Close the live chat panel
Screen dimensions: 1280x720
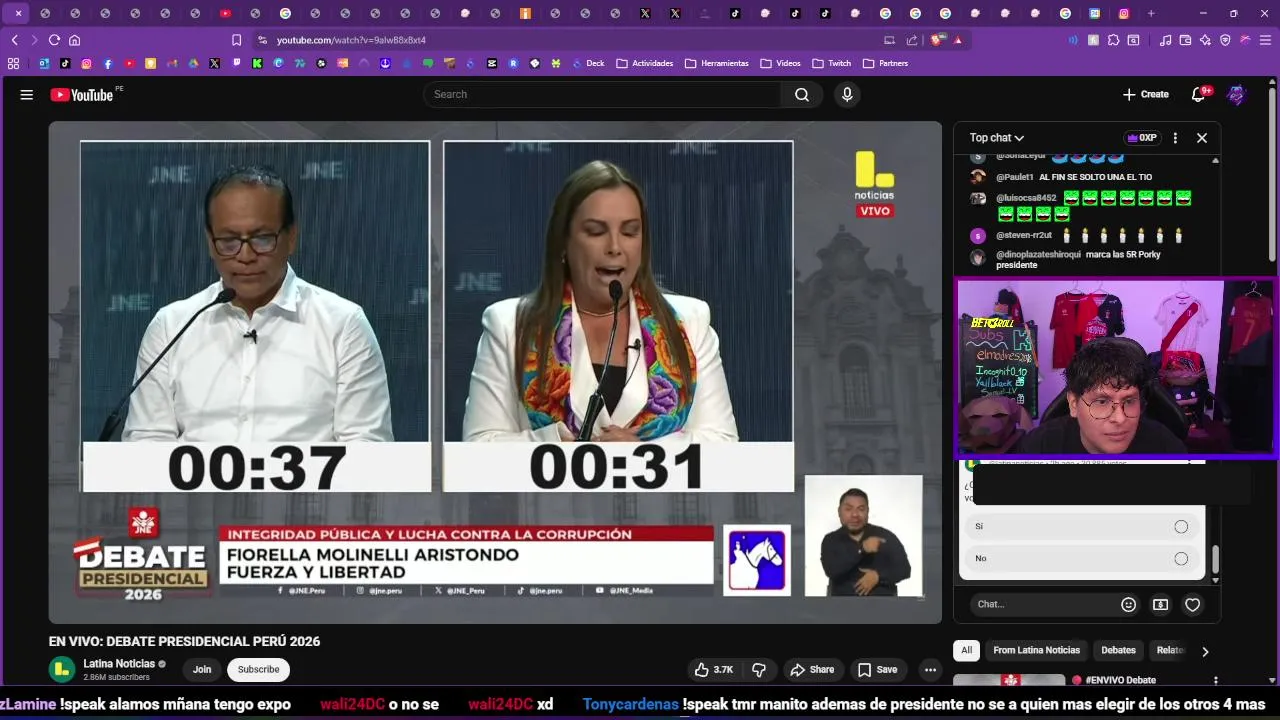[x=1202, y=138]
